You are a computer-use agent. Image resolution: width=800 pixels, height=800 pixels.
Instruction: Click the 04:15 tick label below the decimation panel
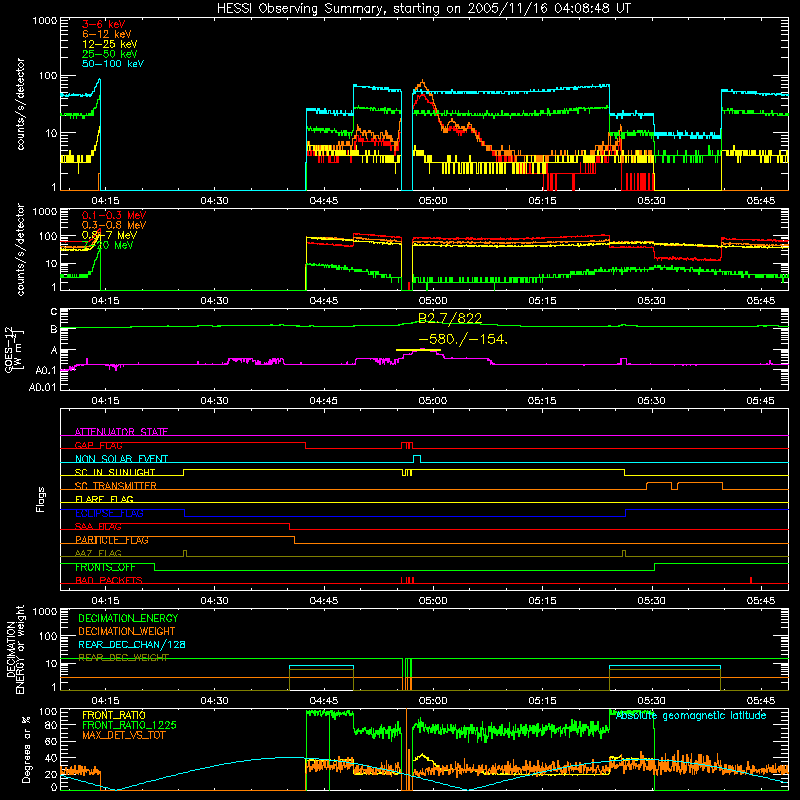coord(105,701)
